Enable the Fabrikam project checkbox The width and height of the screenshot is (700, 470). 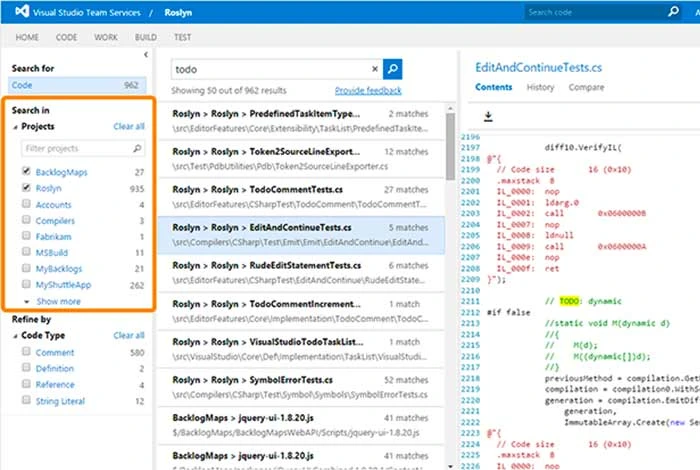pos(25,237)
